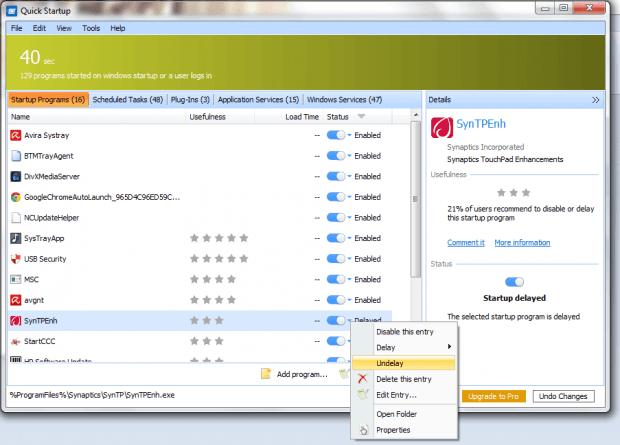Click the StartCCC Catalyst icon
Image resolution: width=620 pixels, height=445 pixels.
pos(15,341)
